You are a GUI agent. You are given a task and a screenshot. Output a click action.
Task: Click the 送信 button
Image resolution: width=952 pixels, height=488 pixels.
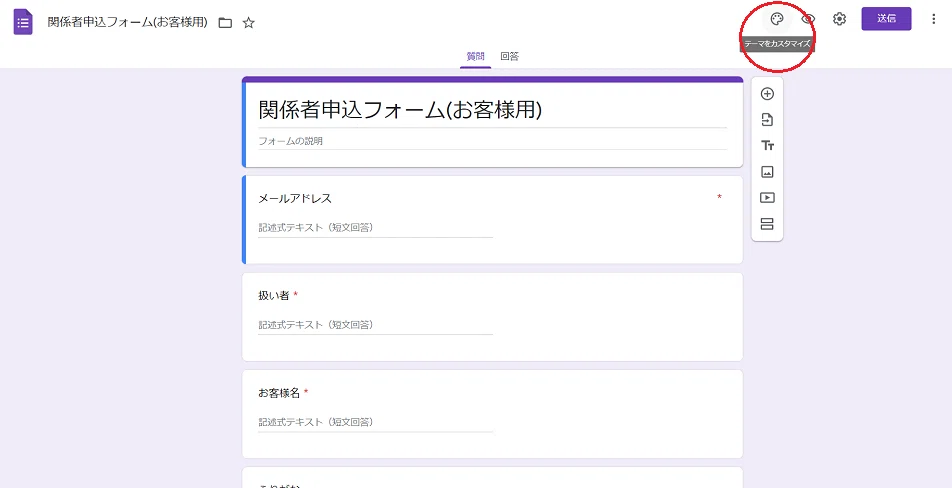(886, 19)
